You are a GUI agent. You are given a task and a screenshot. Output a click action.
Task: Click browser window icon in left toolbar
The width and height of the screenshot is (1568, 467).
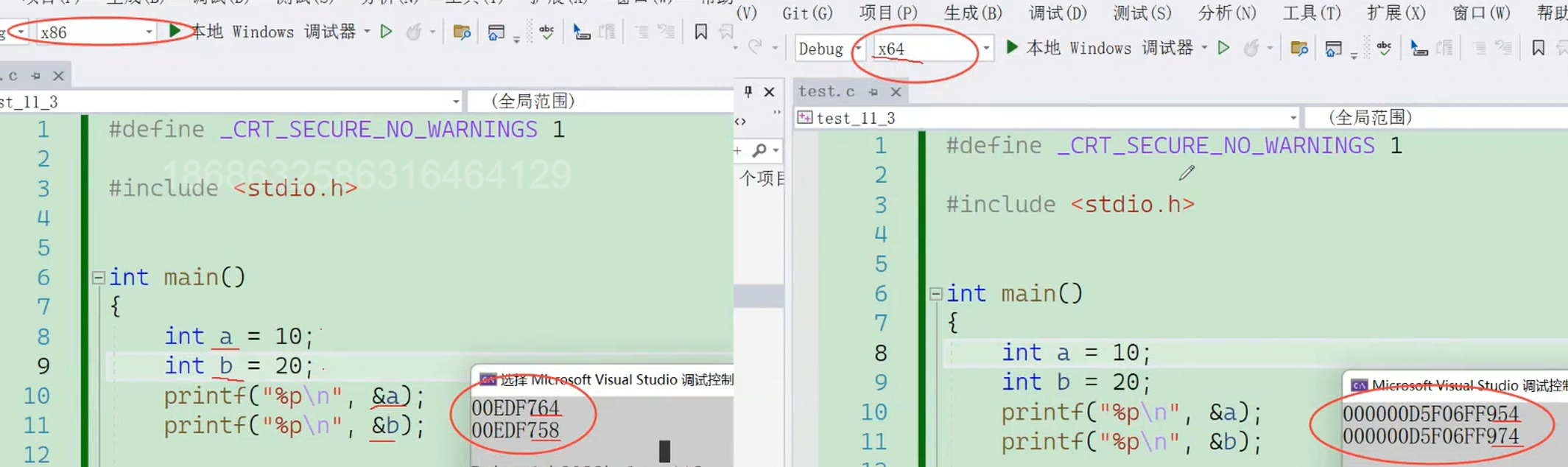point(496,32)
